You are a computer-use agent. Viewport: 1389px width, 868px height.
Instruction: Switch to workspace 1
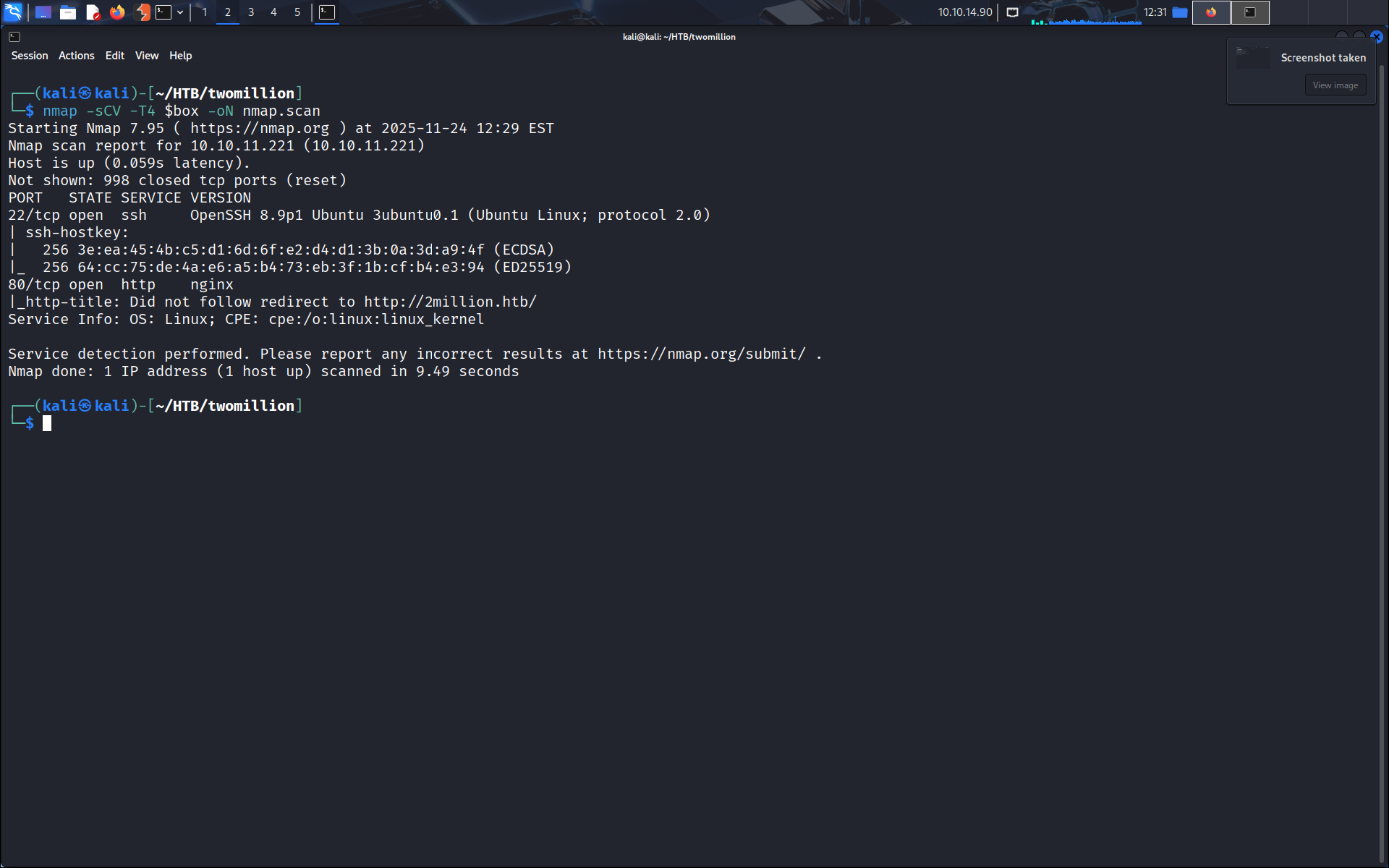tap(205, 12)
